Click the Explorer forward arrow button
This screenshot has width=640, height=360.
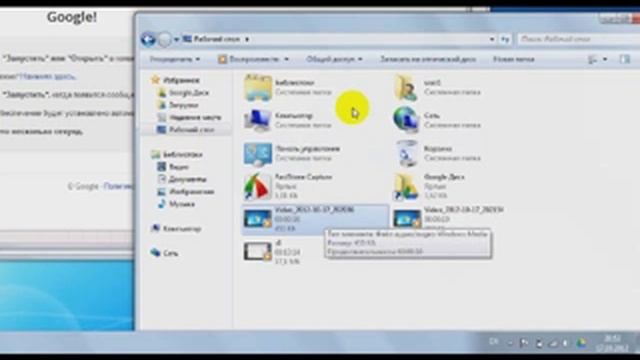[x=164, y=40]
